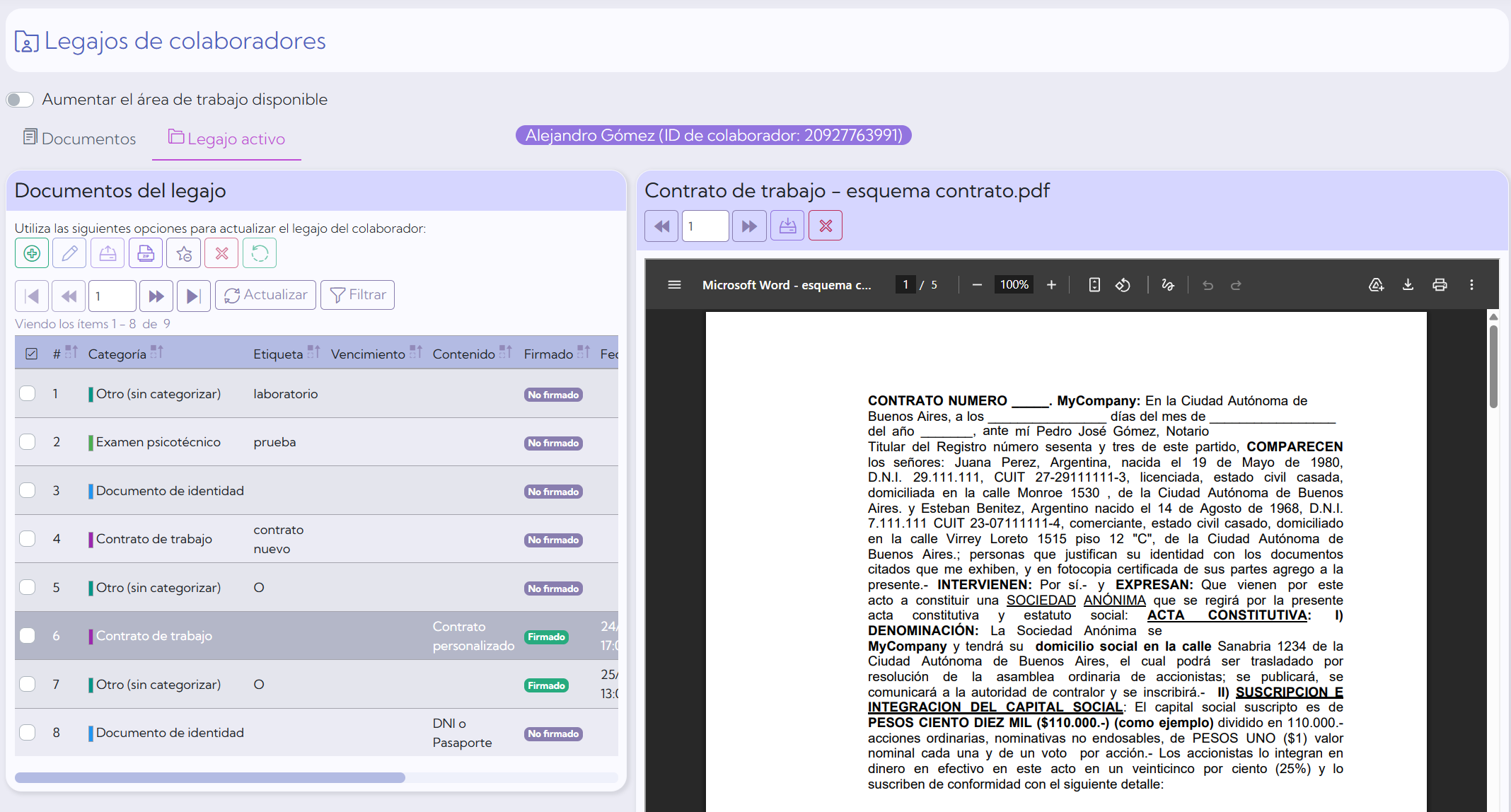Image resolution: width=1511 pixels, height=812 pixels.
Task: Click the ZIP download documents icon
Action: [146, 253]
